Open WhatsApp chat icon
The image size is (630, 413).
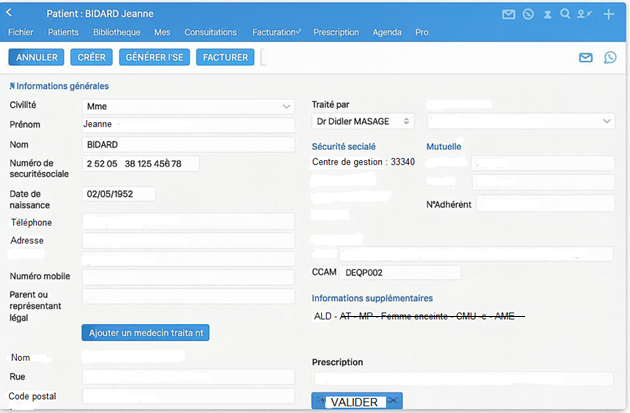[x=610, y=58]
